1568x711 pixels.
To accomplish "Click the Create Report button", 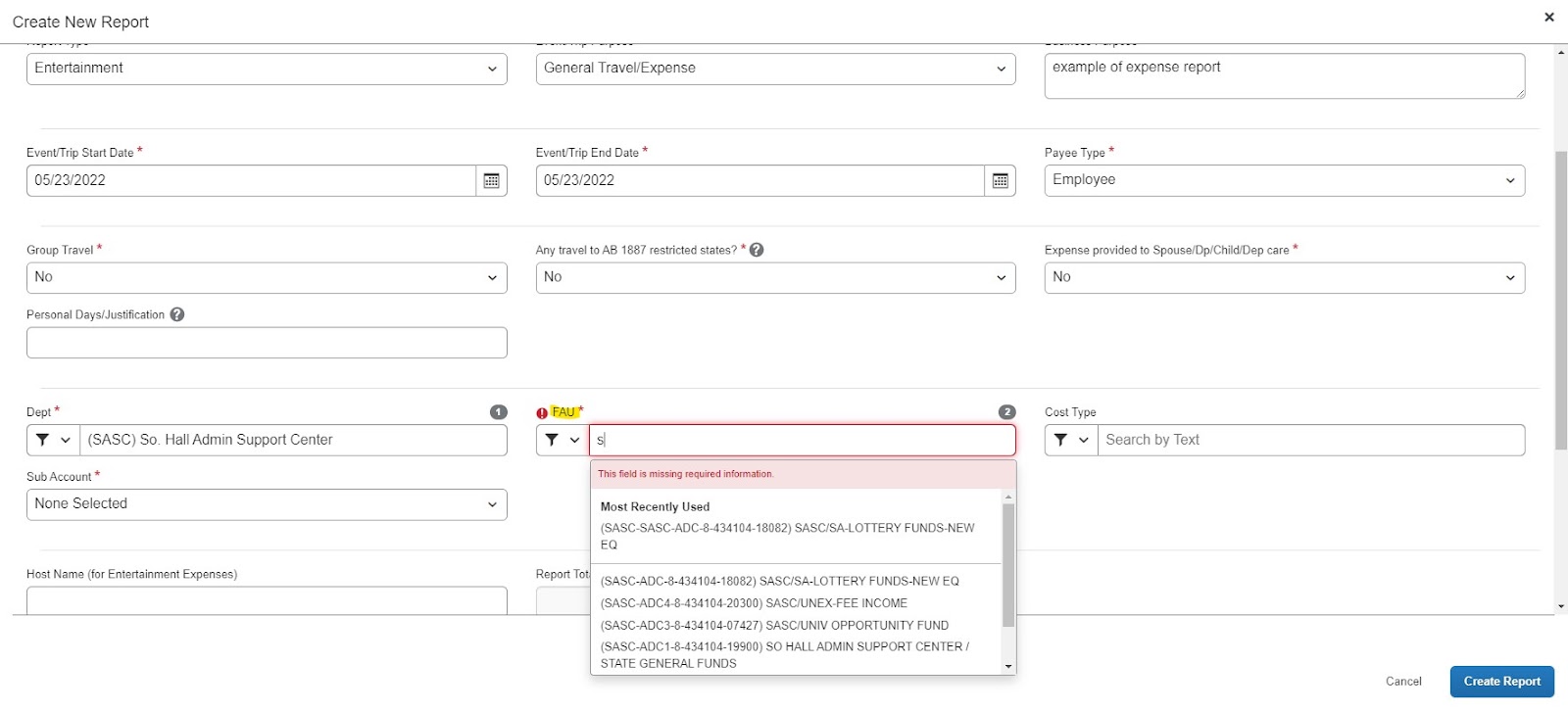I will point(1501,682).
